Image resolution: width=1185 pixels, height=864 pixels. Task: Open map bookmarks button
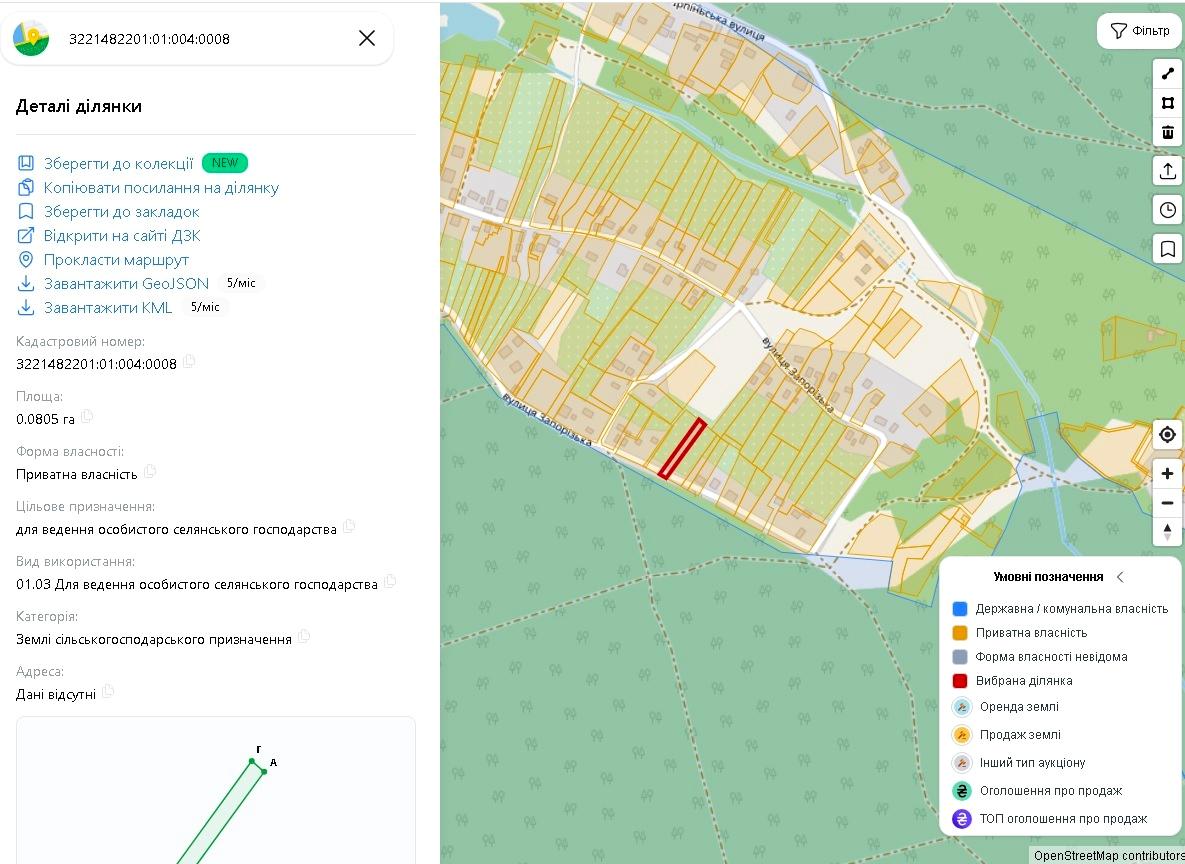click(x=1168, y=249)
